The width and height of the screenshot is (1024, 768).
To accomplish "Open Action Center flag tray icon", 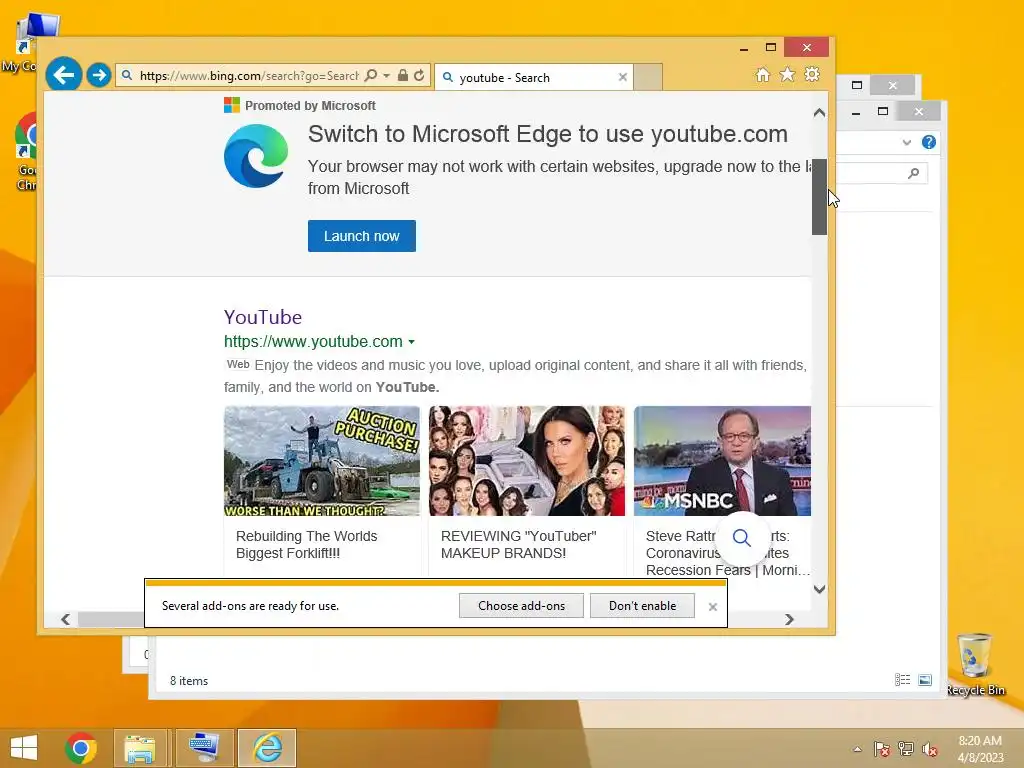I will pyautogui.click(x=882, y=749).
